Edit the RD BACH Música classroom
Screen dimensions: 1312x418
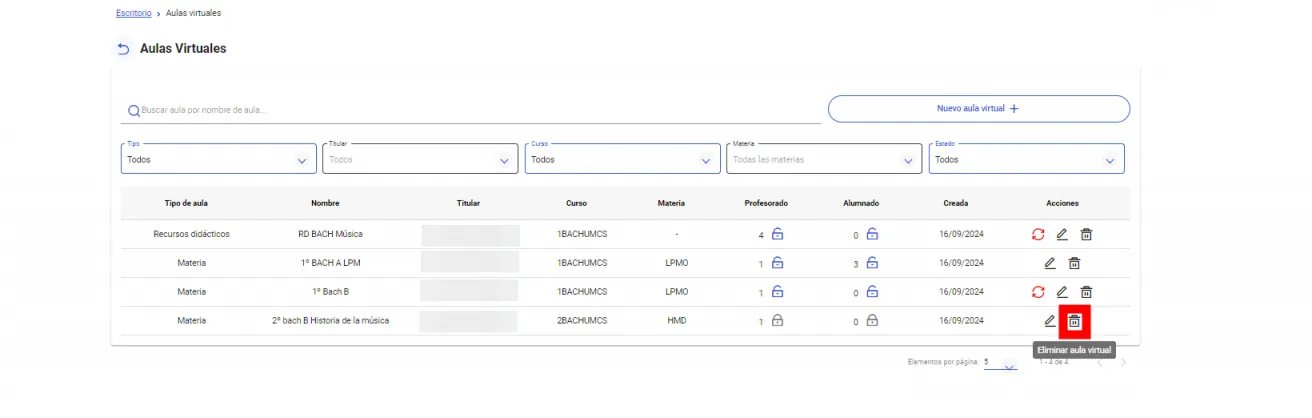[1062, 235]
